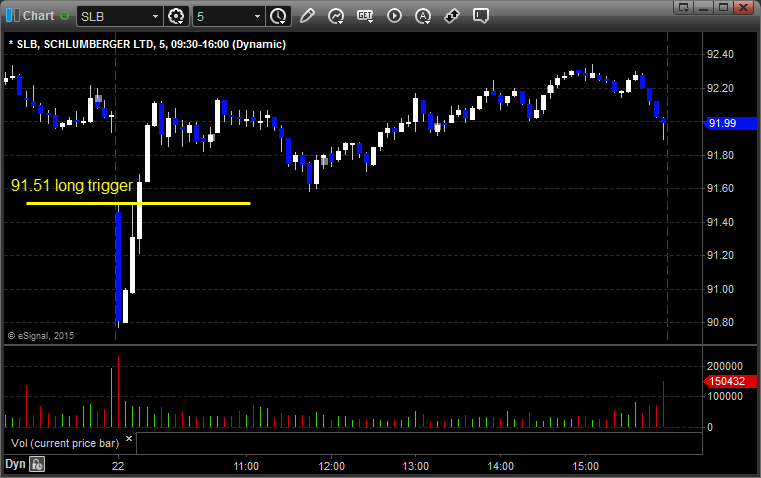
Task: Click the 91.40 price axis label
Action: [720, 222]
